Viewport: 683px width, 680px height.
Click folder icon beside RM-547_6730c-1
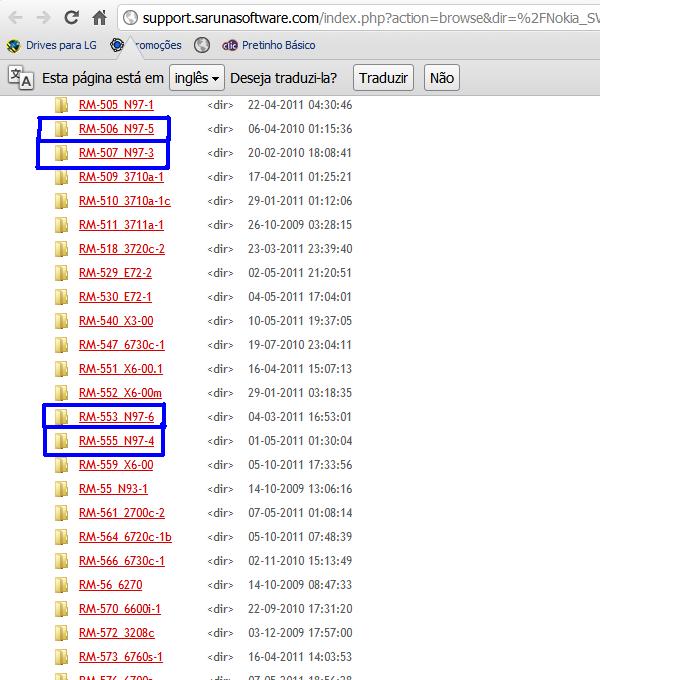click(x=61, y=345)
